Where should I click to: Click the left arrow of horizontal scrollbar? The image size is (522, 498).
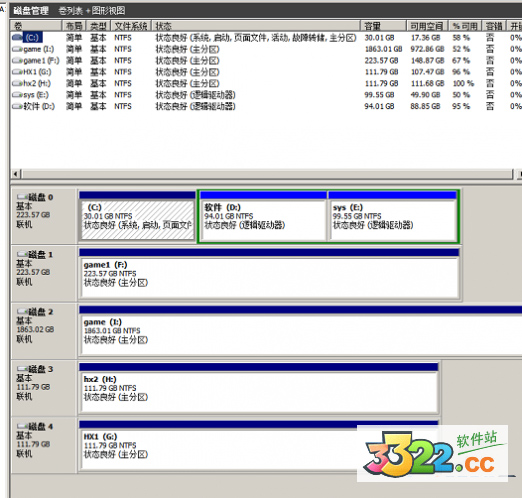[16, 174]
